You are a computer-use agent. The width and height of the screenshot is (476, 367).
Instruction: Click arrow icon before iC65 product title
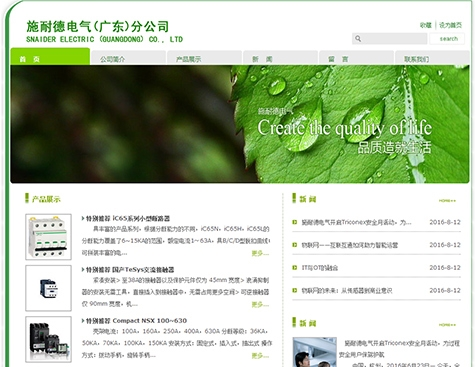(x=83, y=219)
